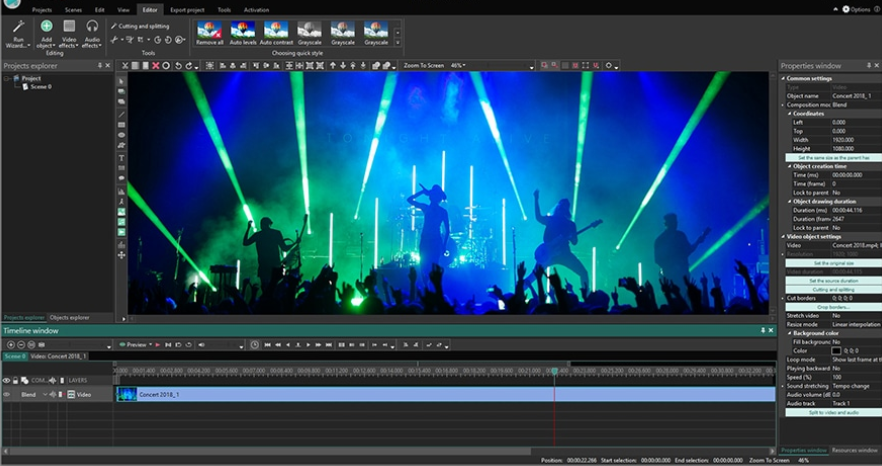Click Set the same size as parent button

coord(834,158)
